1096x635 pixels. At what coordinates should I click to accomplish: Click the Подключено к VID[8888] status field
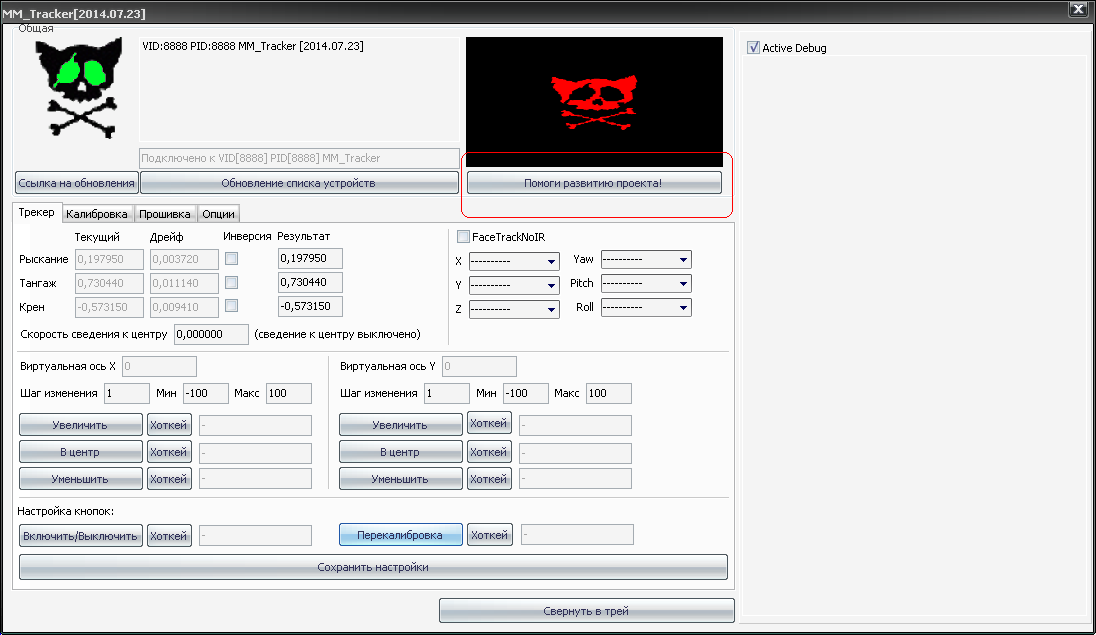[x=299, y=158]
